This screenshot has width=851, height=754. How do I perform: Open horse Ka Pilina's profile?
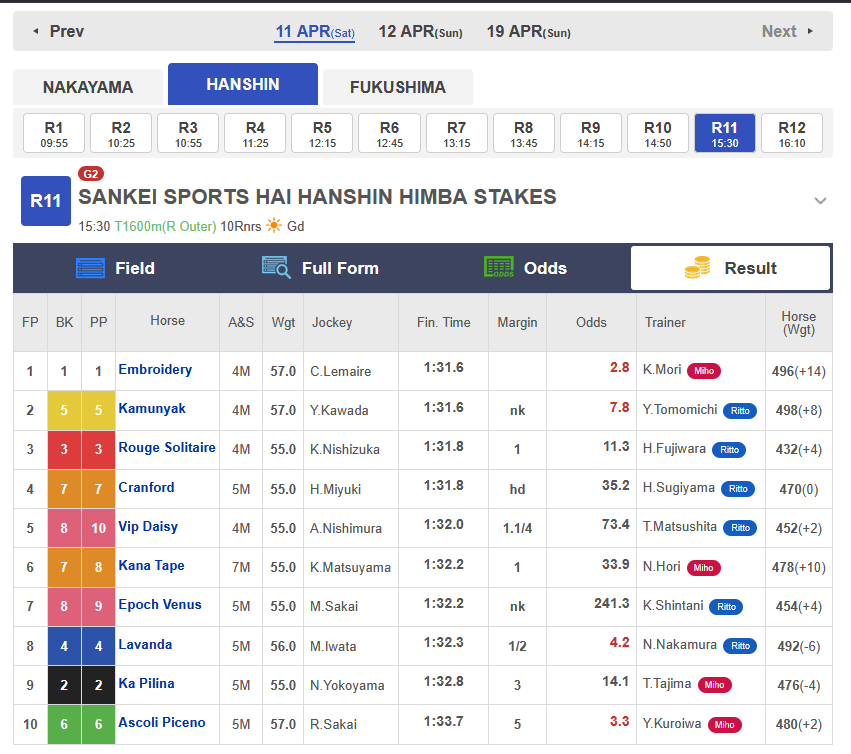[x=147, y=683]
